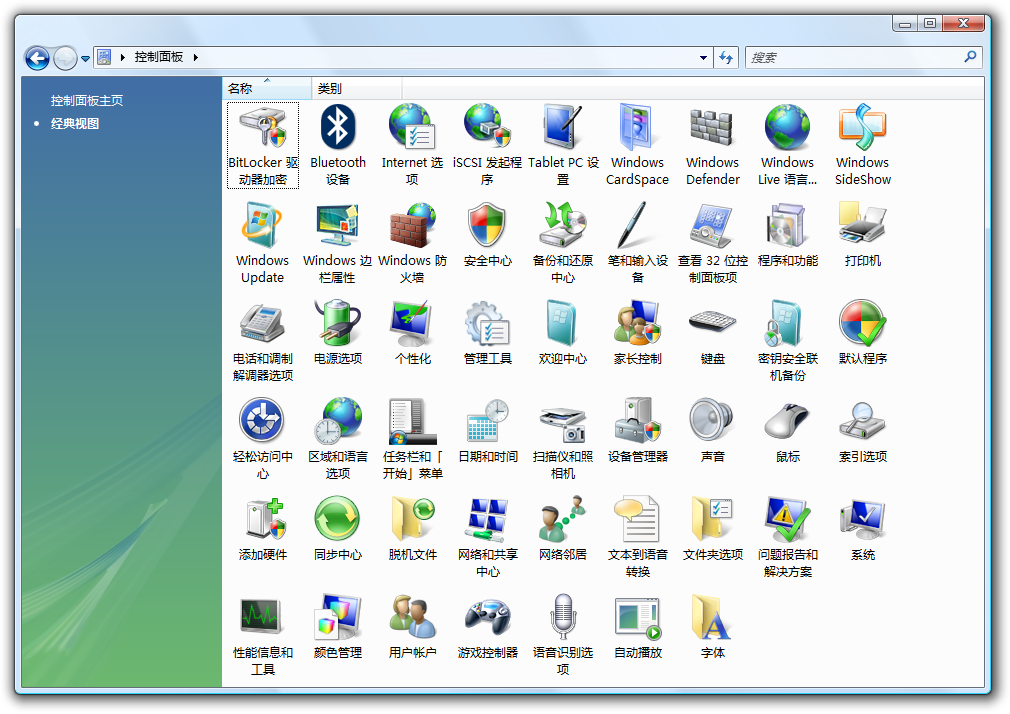Open 日期和时间 calendar icon
The height and width of the screenshot is (714, 1010).
pyautogui.click(x=487, y=422)
